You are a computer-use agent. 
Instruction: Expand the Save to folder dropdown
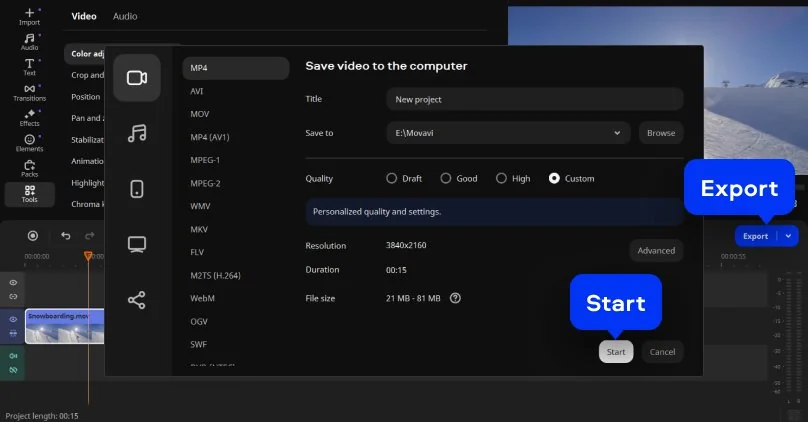pos(617,133)
